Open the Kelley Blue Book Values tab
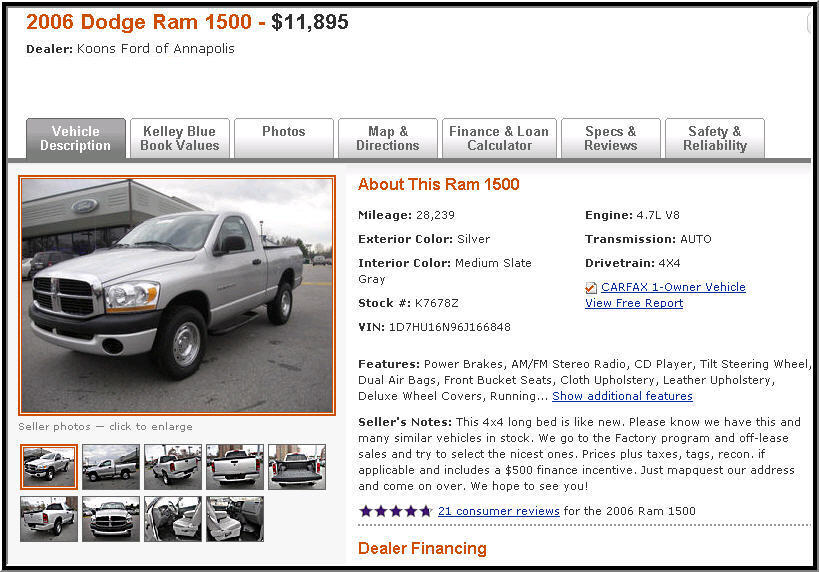 [180, 138]
